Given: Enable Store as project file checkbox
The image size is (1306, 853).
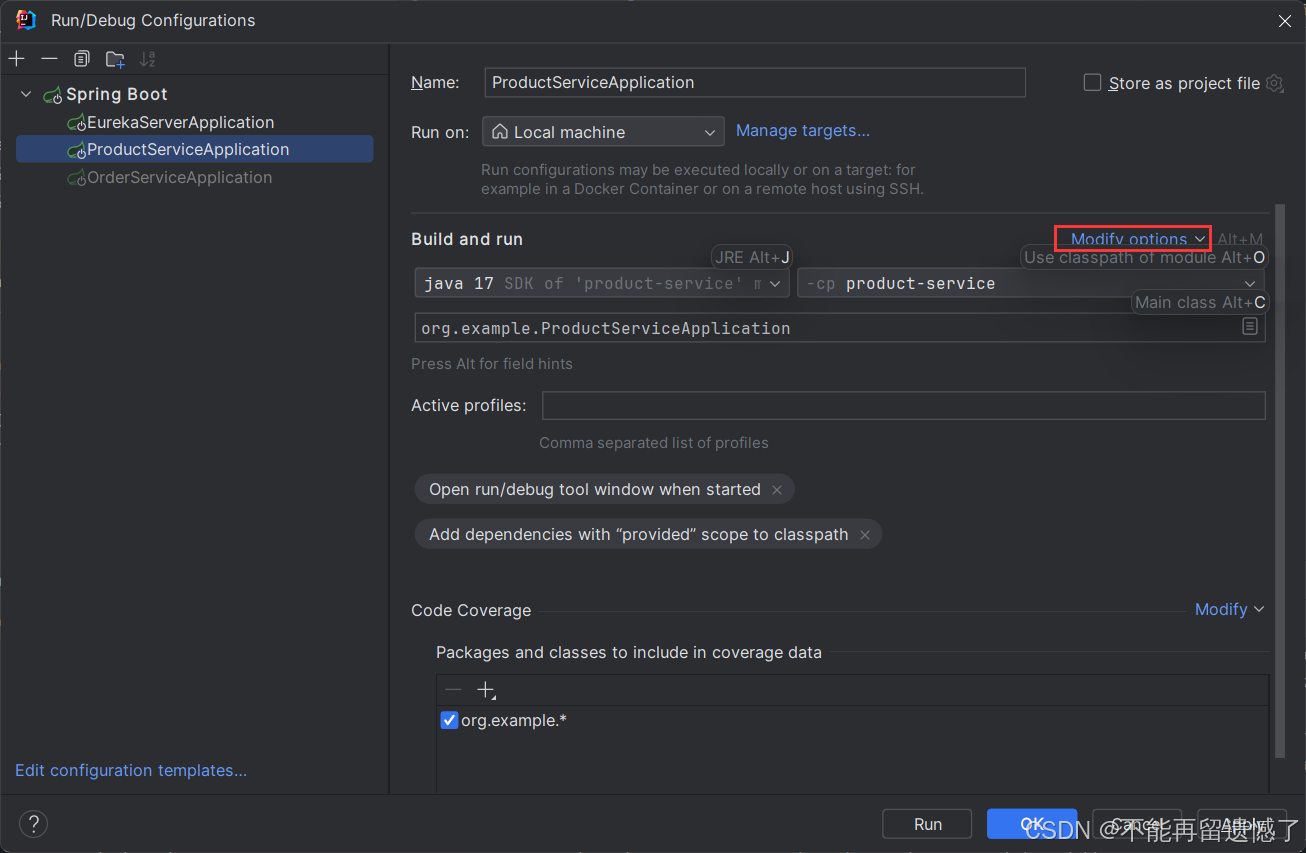Looking at the screenshot, I should pos(1093,83).
